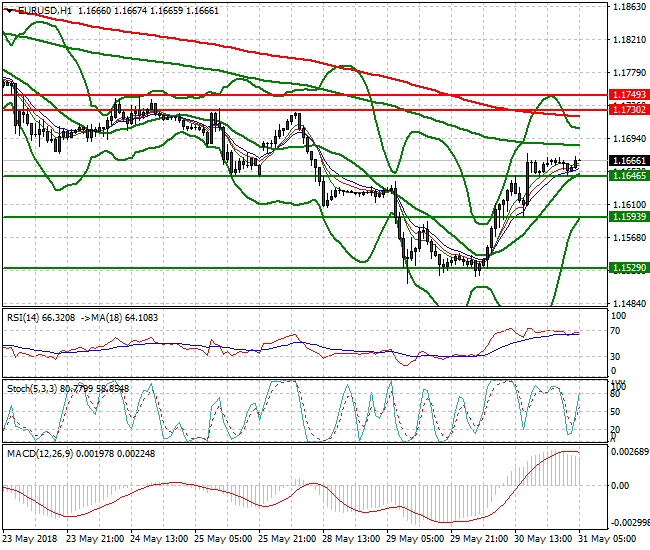Image resolution: width=650 pixels, height=550 pixels.
Task: Click the Stochastic scale value 50
Action: point(615,412)
